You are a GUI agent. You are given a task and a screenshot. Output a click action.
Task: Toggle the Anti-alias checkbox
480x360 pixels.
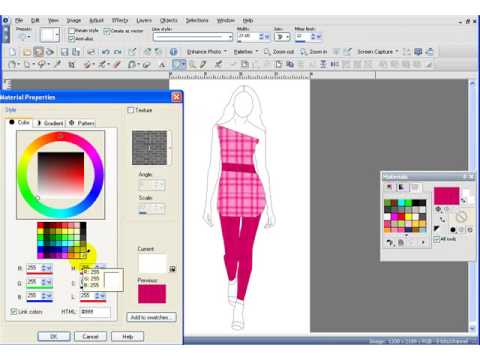[71, 39]
